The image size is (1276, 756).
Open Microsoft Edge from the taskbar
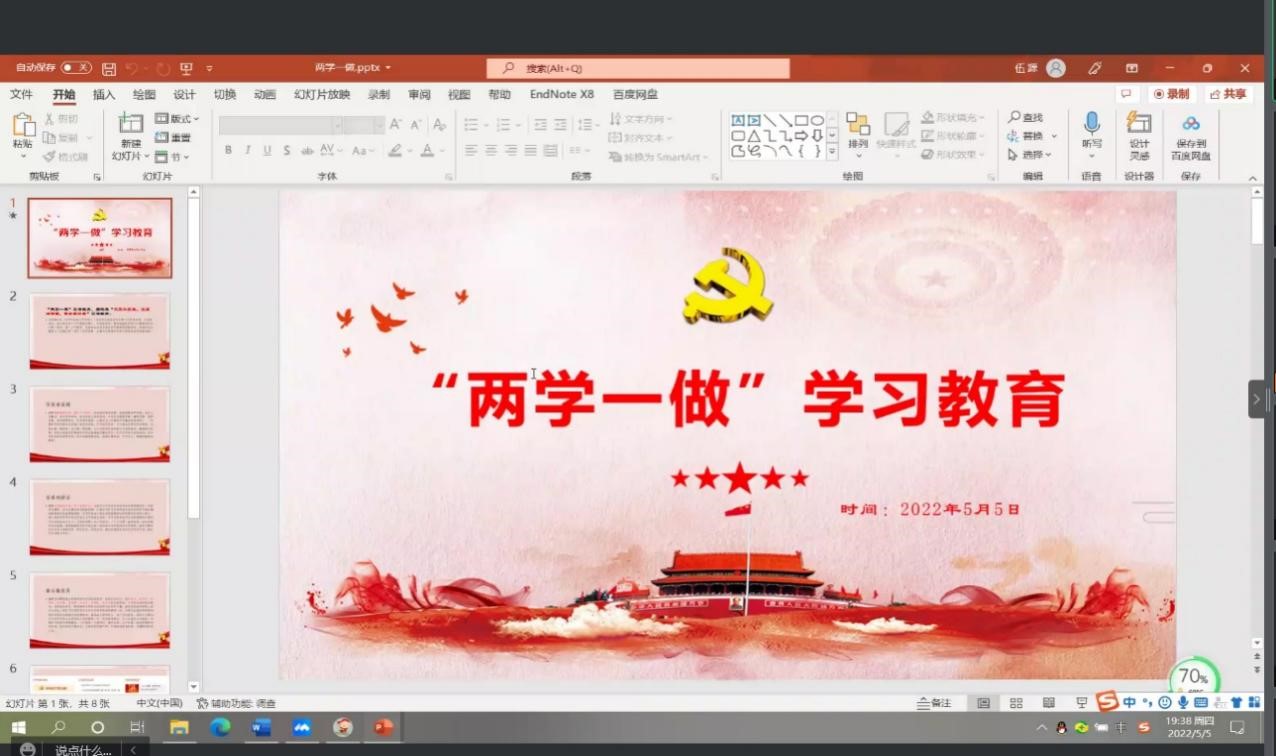pos(220,727)
